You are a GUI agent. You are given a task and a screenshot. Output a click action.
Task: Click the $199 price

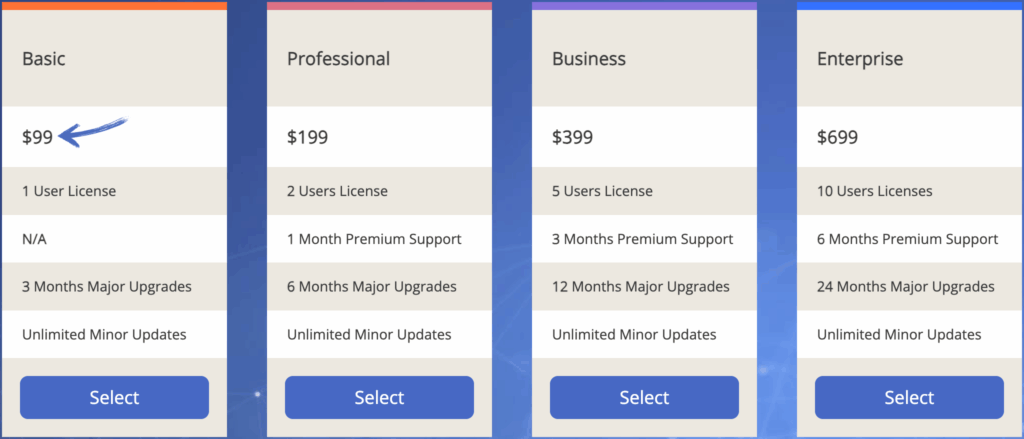(307, 138)
